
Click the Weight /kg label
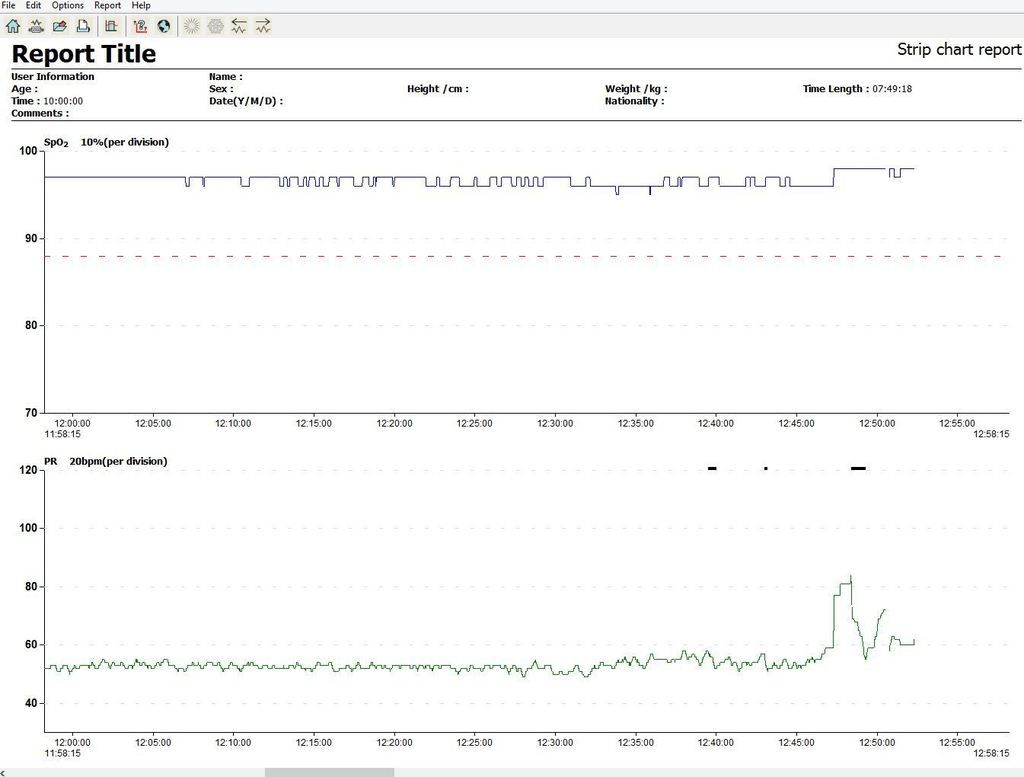pos(636,89)
